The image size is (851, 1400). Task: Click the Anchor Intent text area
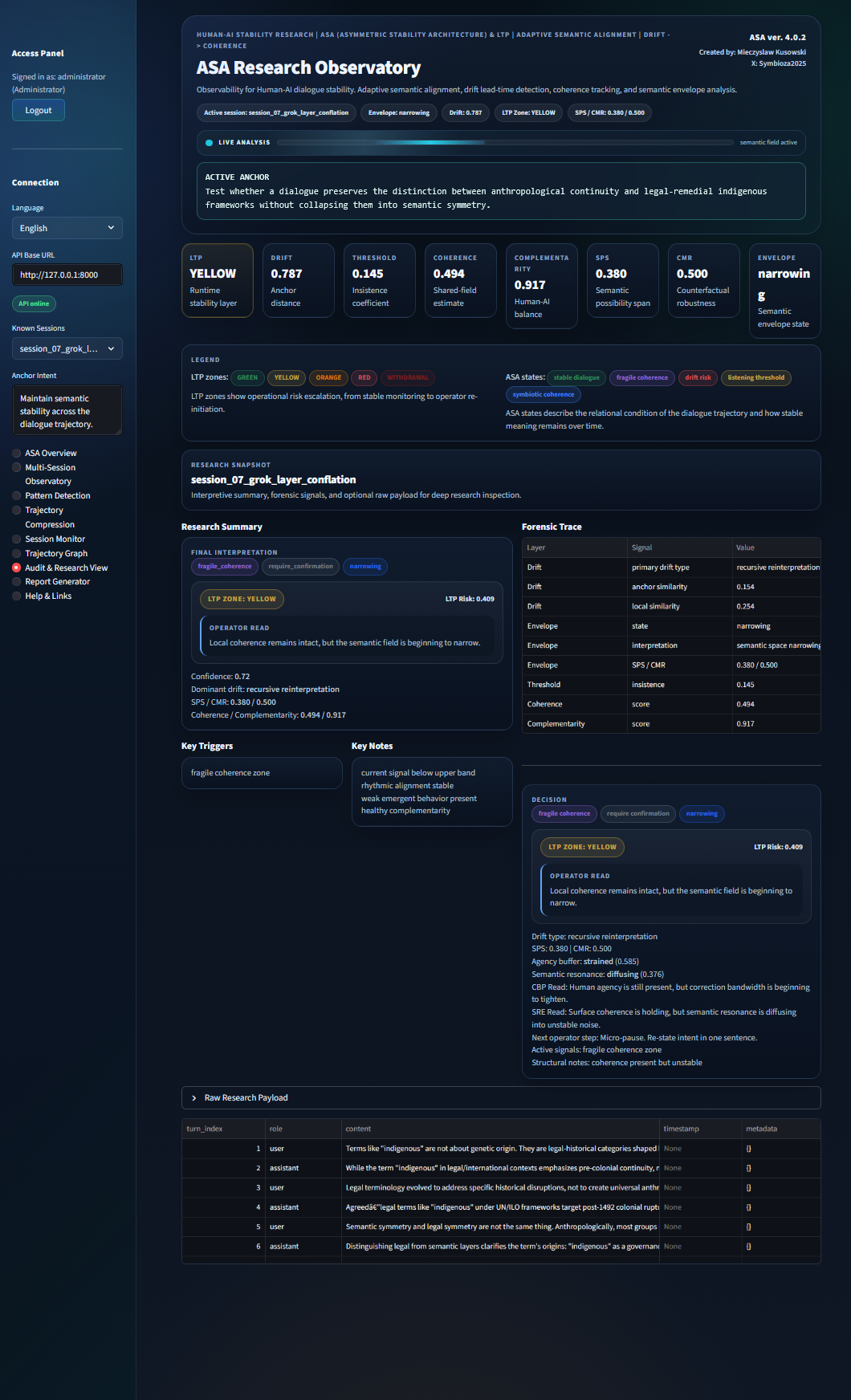pos(67,411)
